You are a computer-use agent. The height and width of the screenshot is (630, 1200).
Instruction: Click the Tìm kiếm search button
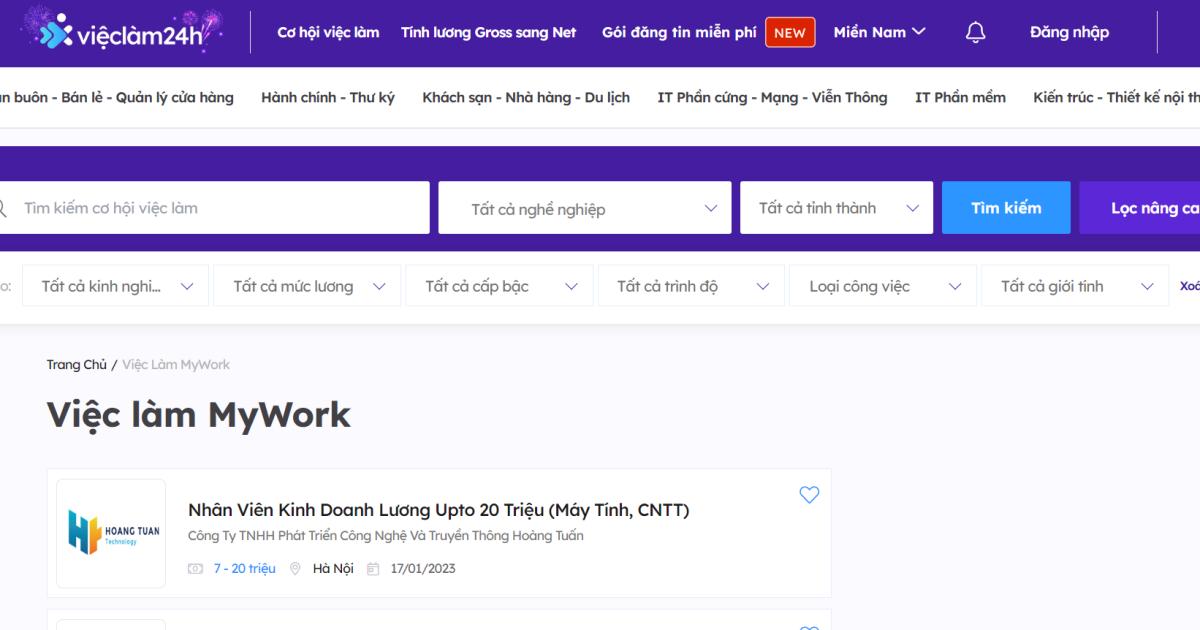1006,208
